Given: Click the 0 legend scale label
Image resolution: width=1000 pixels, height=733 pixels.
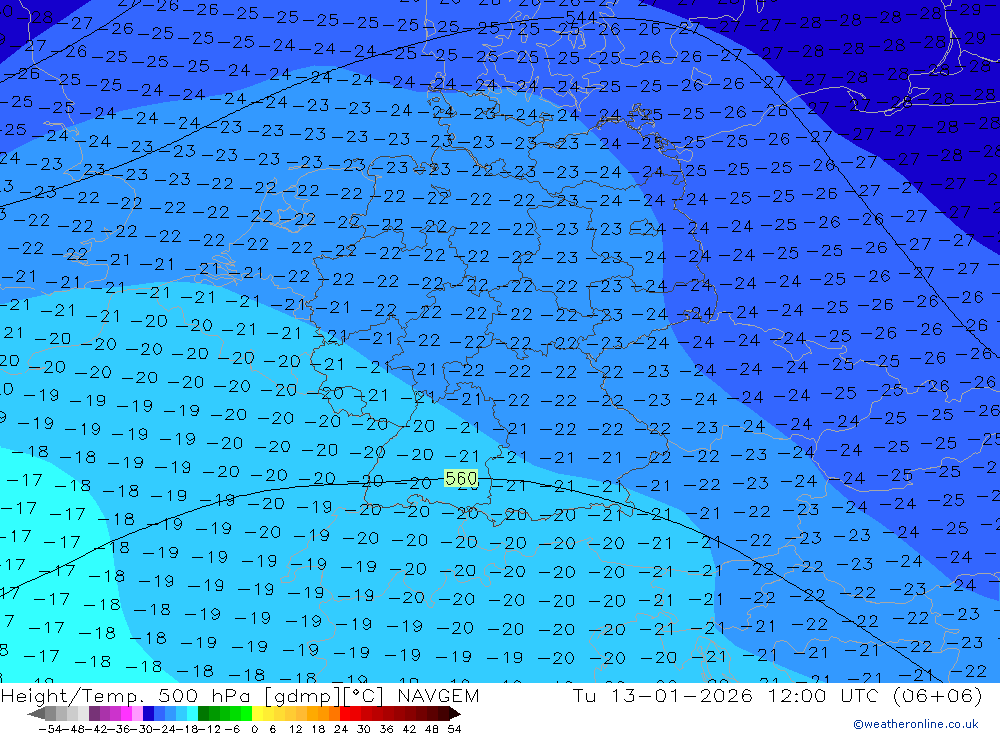Looking at the screenshot, I should (254, 729).
